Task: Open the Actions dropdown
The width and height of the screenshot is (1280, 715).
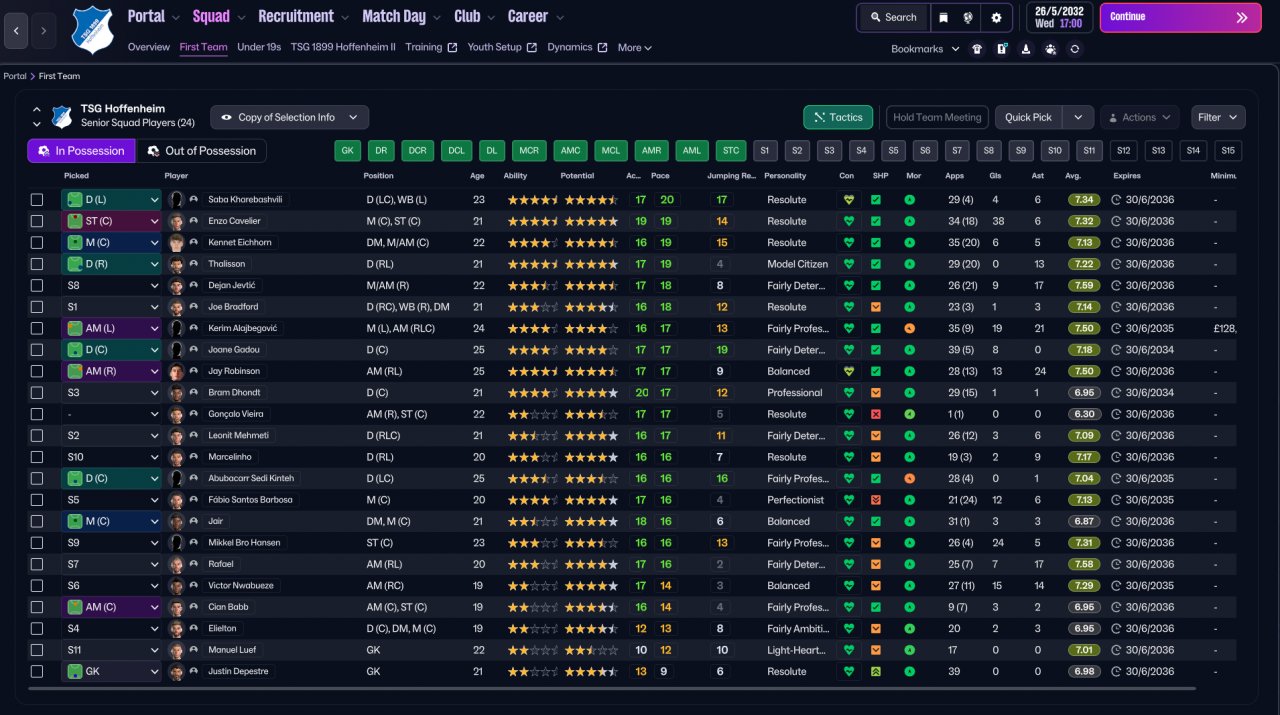Action: [x=1140, y=117]
